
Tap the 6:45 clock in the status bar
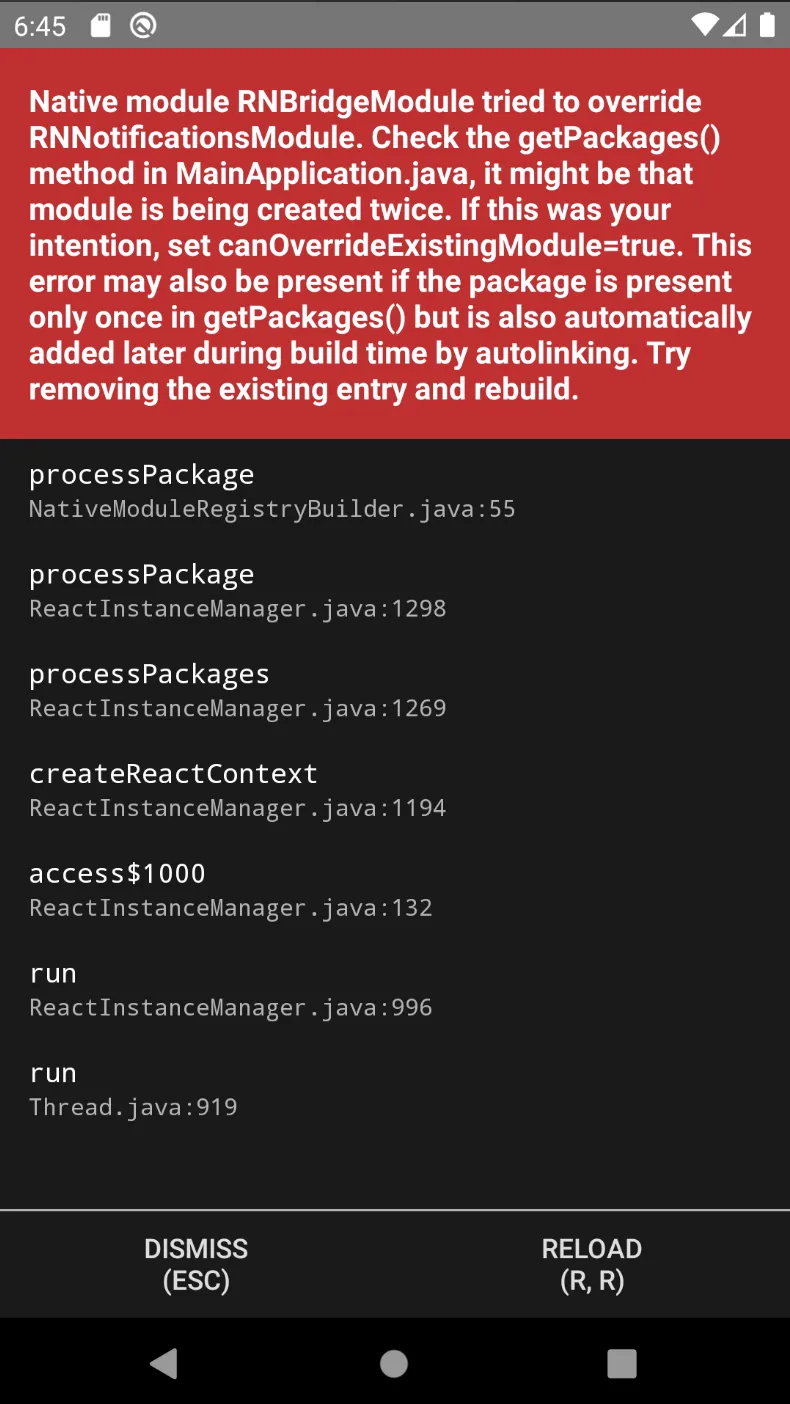tap(40, 25)
